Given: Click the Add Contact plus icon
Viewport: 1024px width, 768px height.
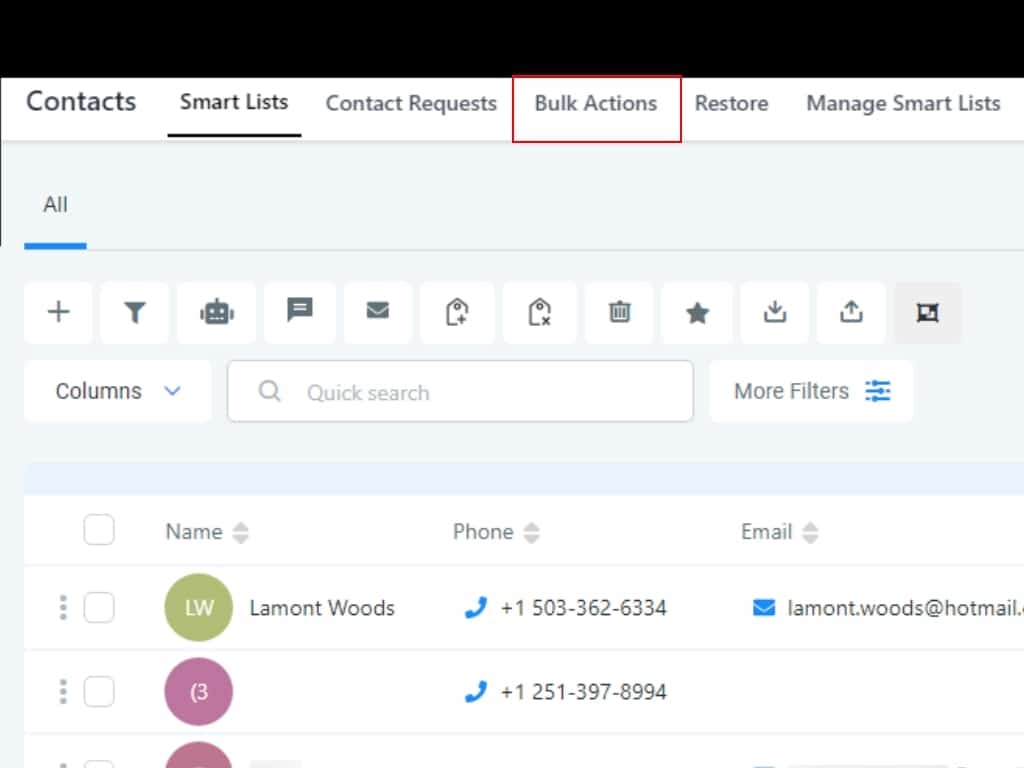Looking at the screenshot, I should [x=59, y=313].
